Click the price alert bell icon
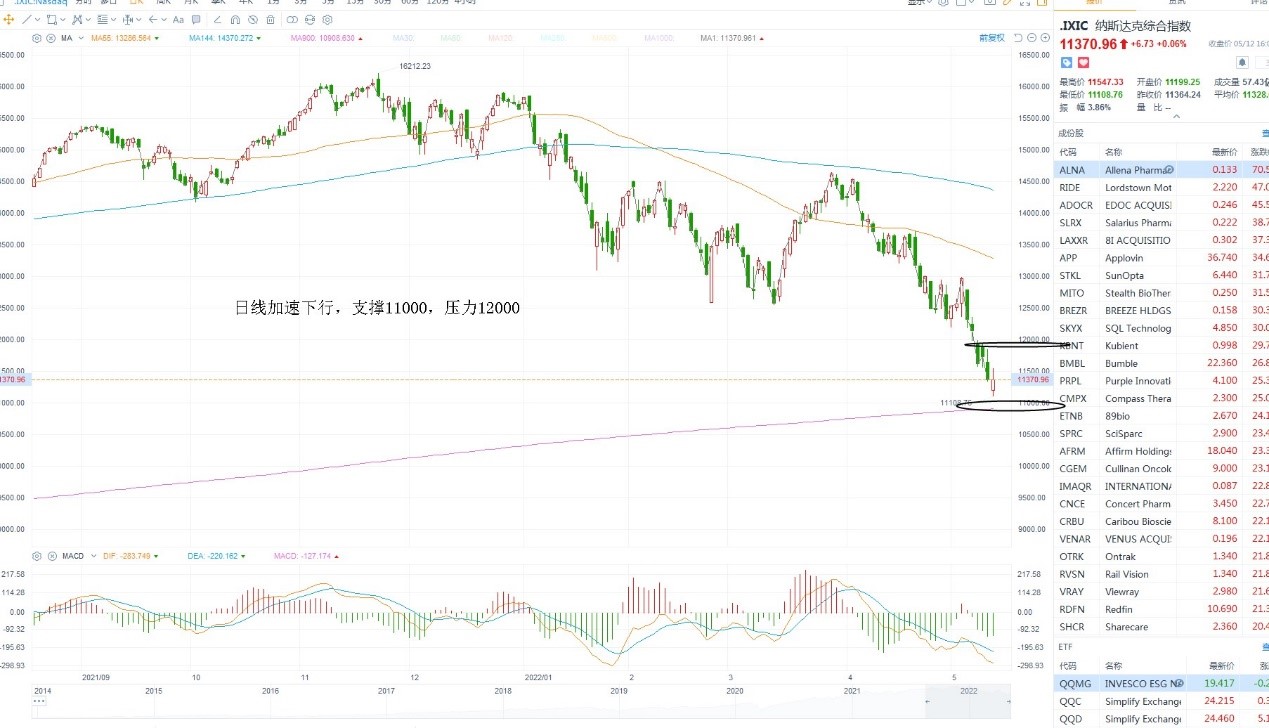Screen dimensions: 1269x728 pos(1242,62)
